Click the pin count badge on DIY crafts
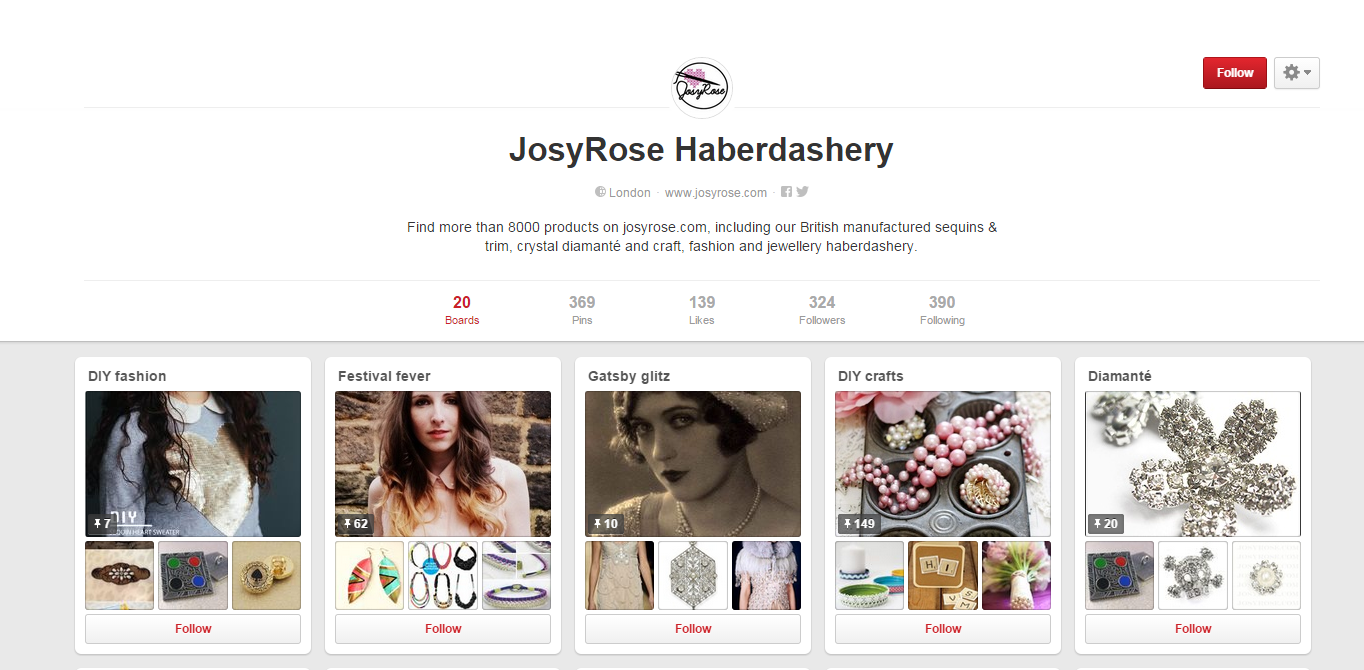This screenshot has height=670, width=1364. (859, 524)
